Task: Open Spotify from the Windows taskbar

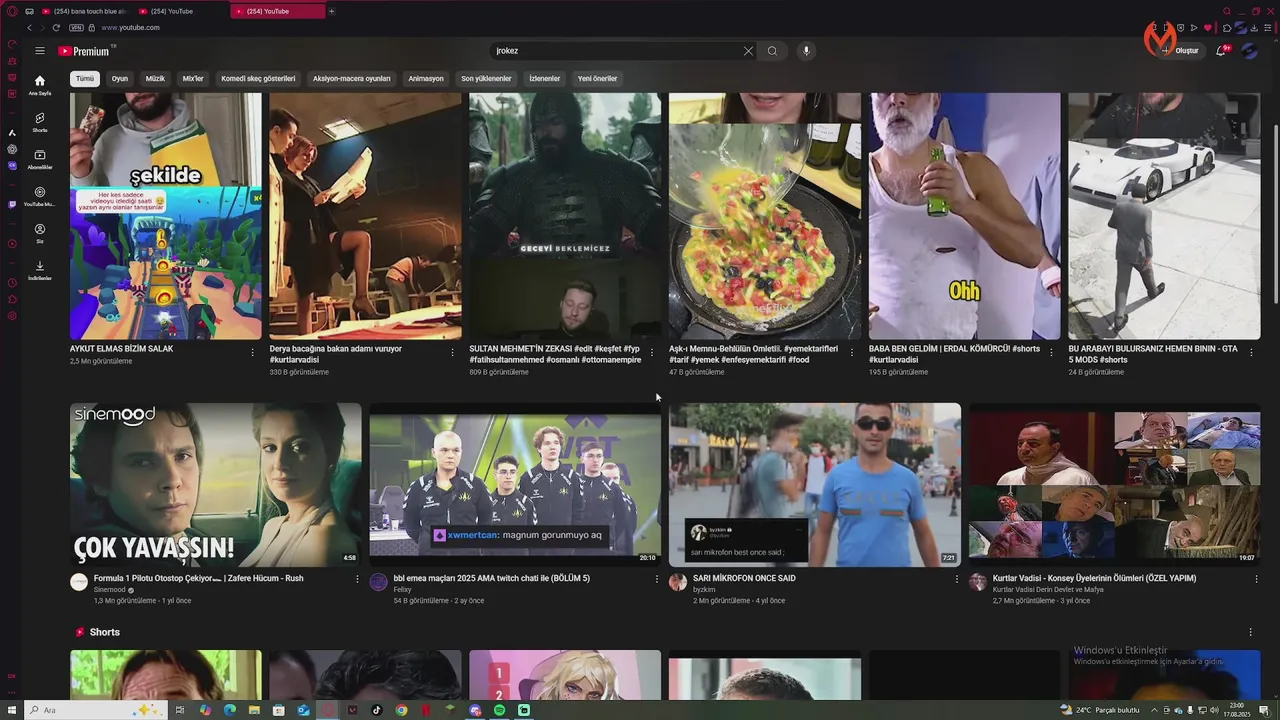Action: pyautogui.click(x=500, y=710)
